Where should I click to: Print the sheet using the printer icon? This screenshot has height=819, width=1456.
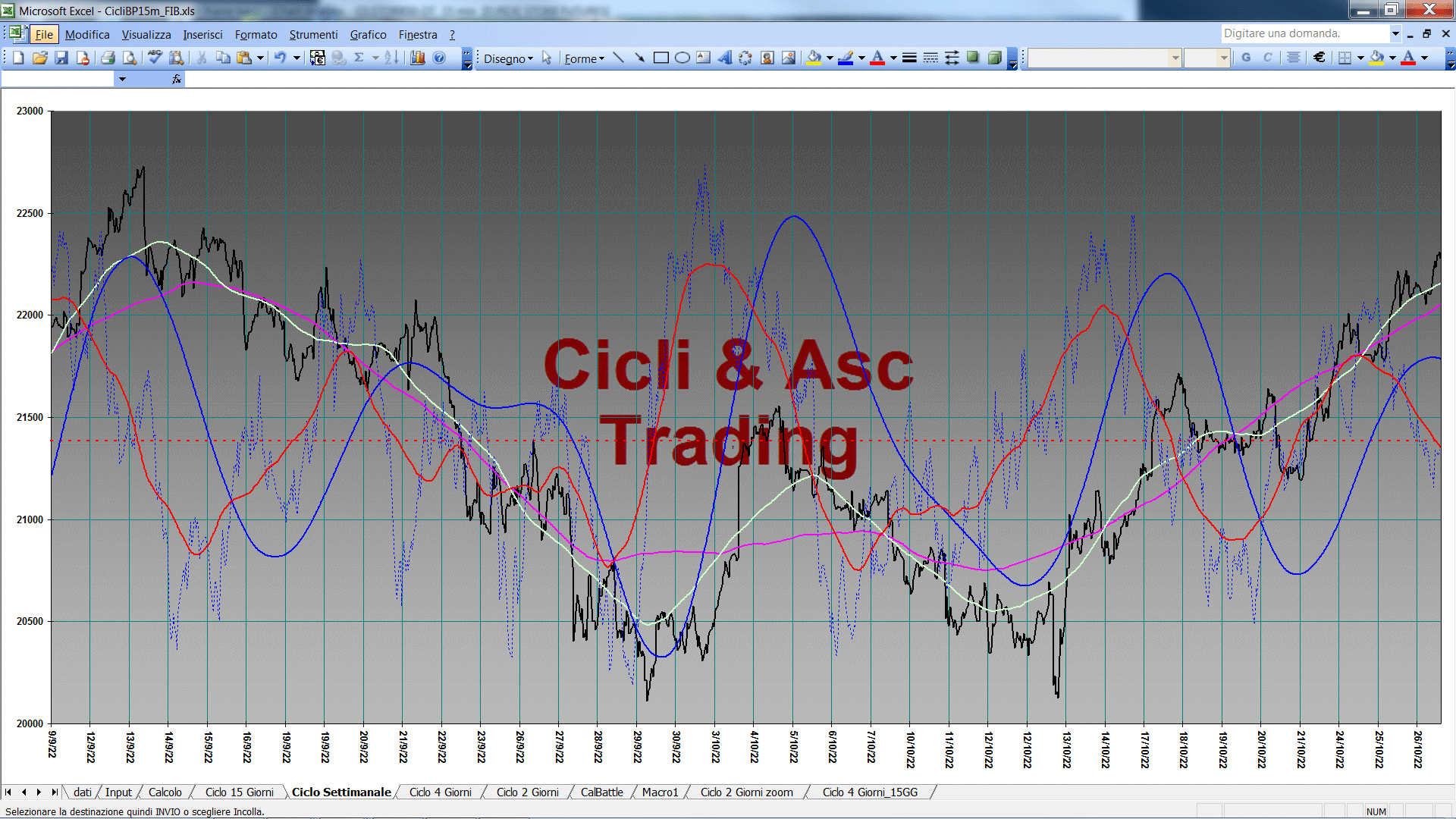coord(108,58)
